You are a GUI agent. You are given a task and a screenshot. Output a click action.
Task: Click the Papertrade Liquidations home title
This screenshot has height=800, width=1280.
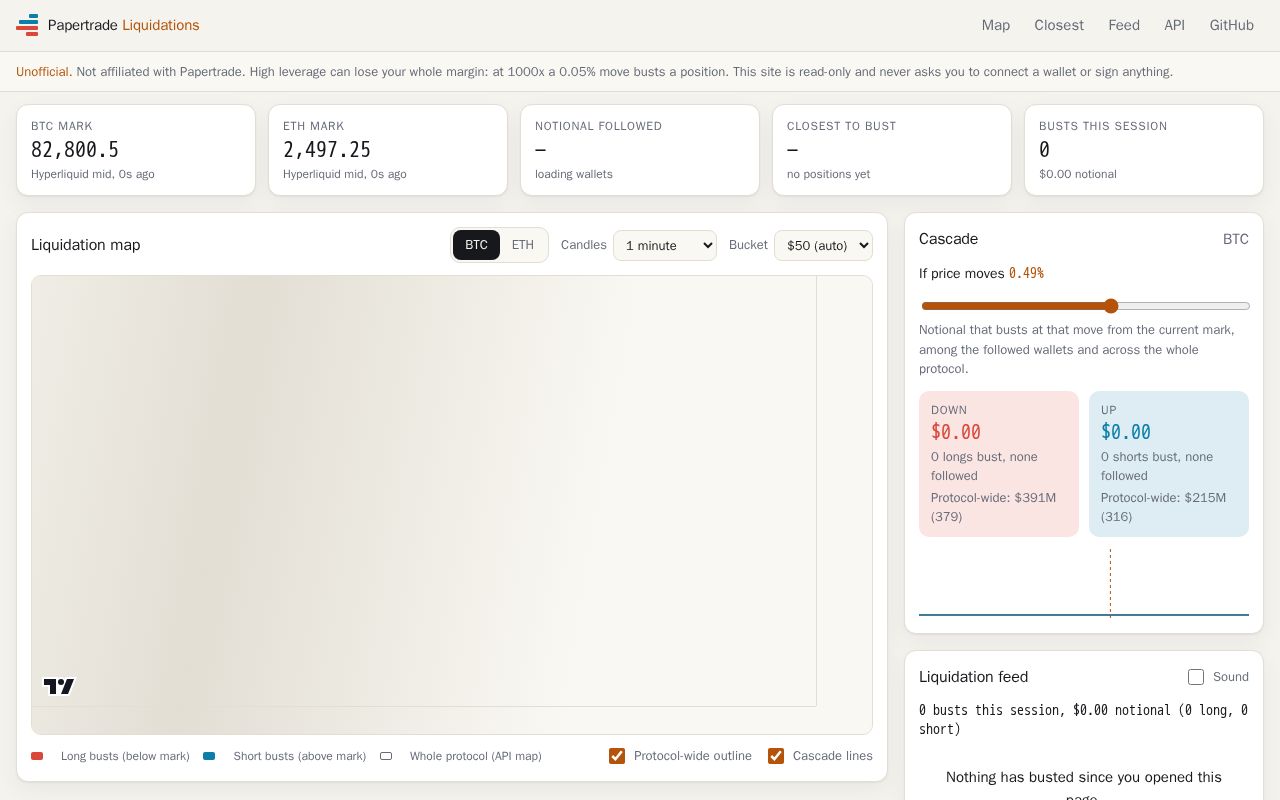click(x=124, y=25)
